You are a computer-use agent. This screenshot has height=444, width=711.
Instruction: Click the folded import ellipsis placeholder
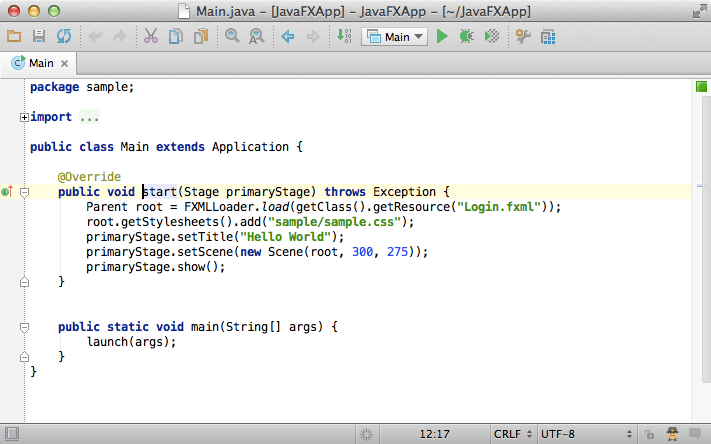[89, 117]
